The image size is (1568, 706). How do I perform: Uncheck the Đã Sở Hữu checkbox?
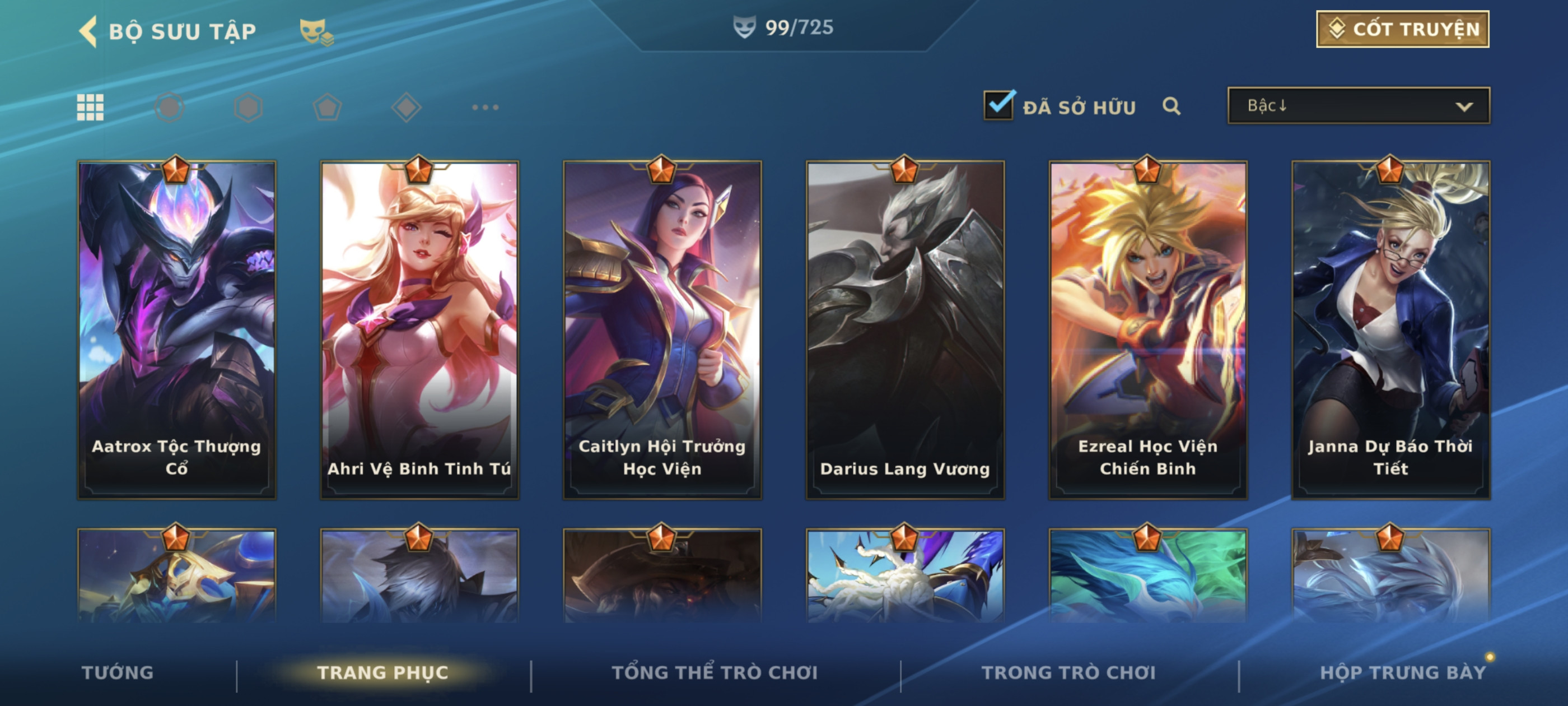click(x=998, y=105)
